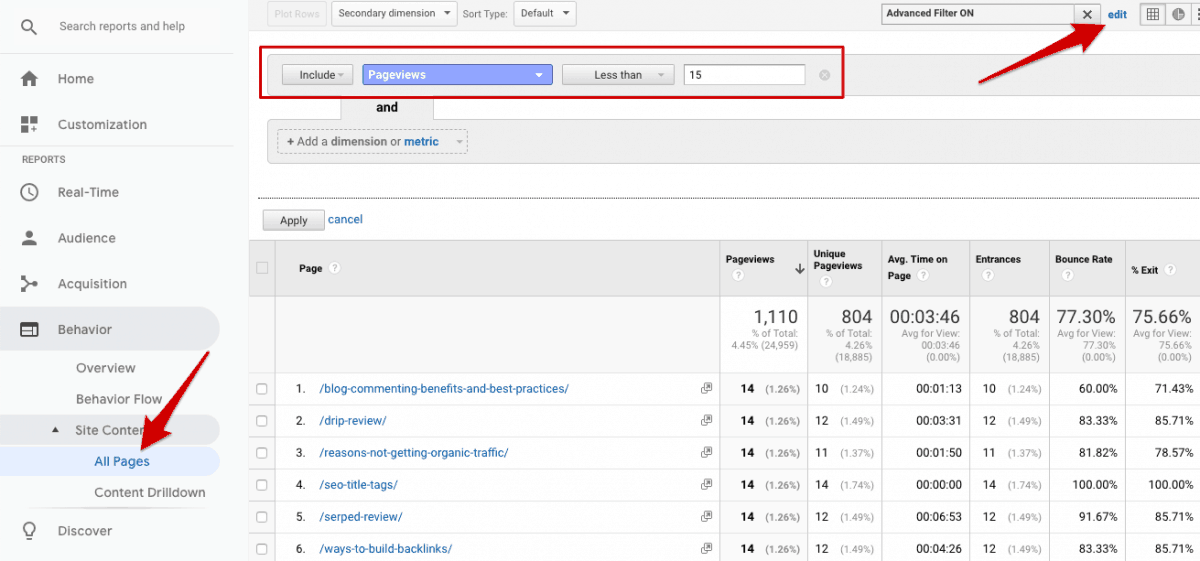Open the /drip-review/ page link
The image size is (1200, 561).
(x=353, y=421)
